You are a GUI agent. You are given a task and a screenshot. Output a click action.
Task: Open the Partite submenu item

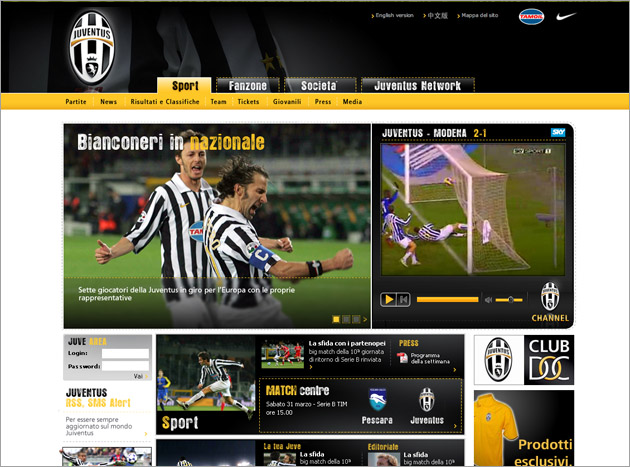click(76, 102)
